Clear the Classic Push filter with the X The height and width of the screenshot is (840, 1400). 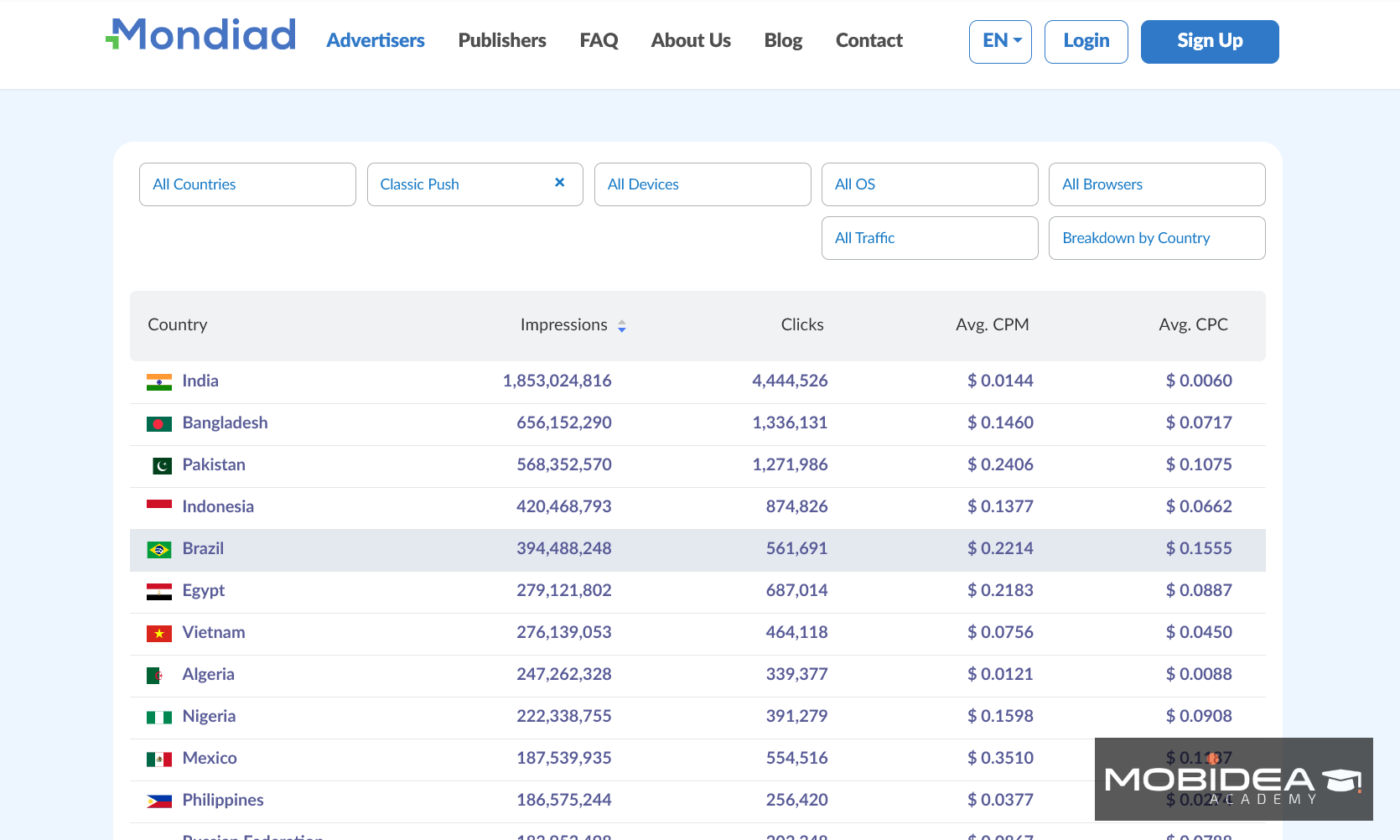560,183
